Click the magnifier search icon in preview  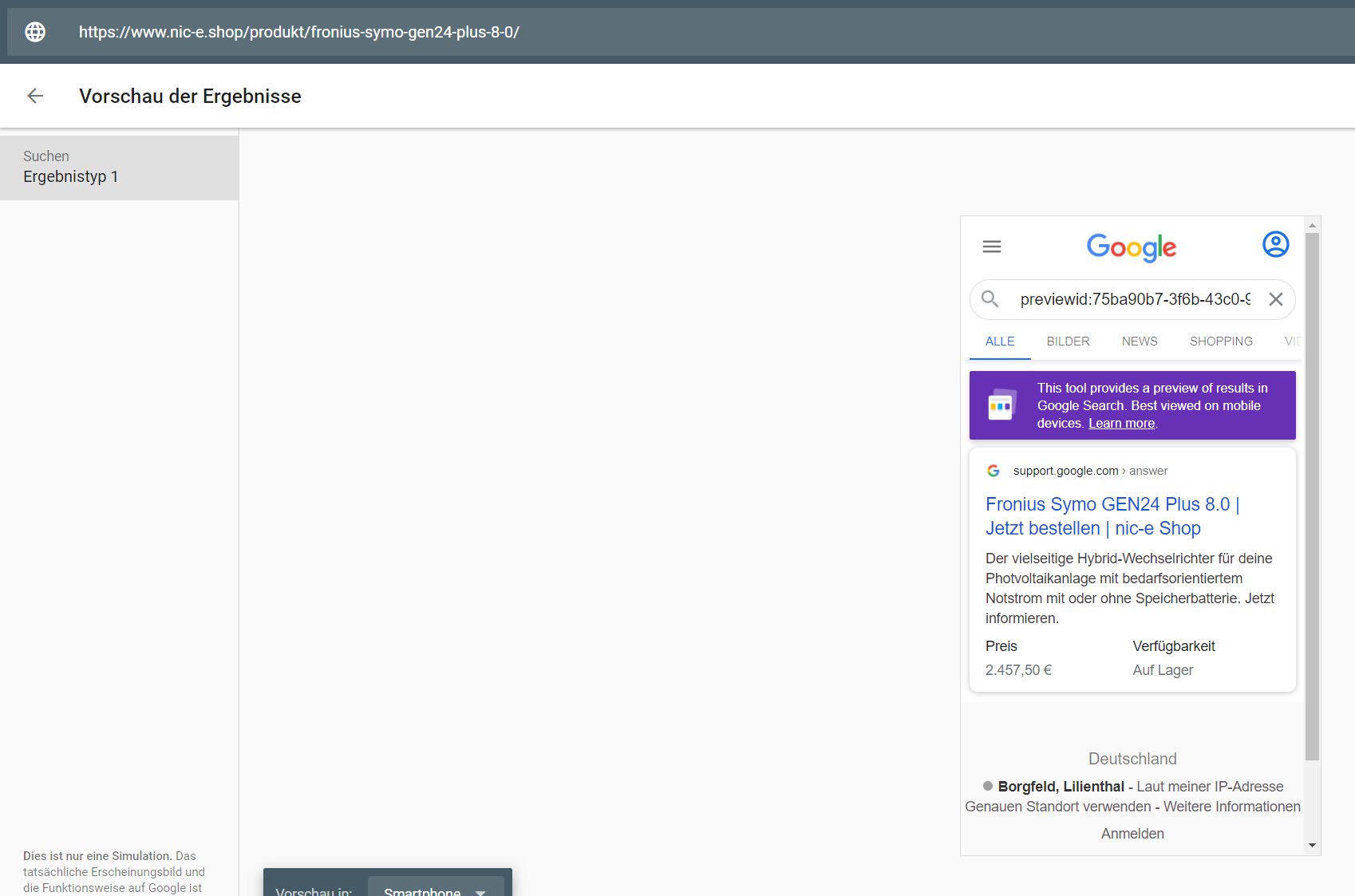click(x=990, y=299)
